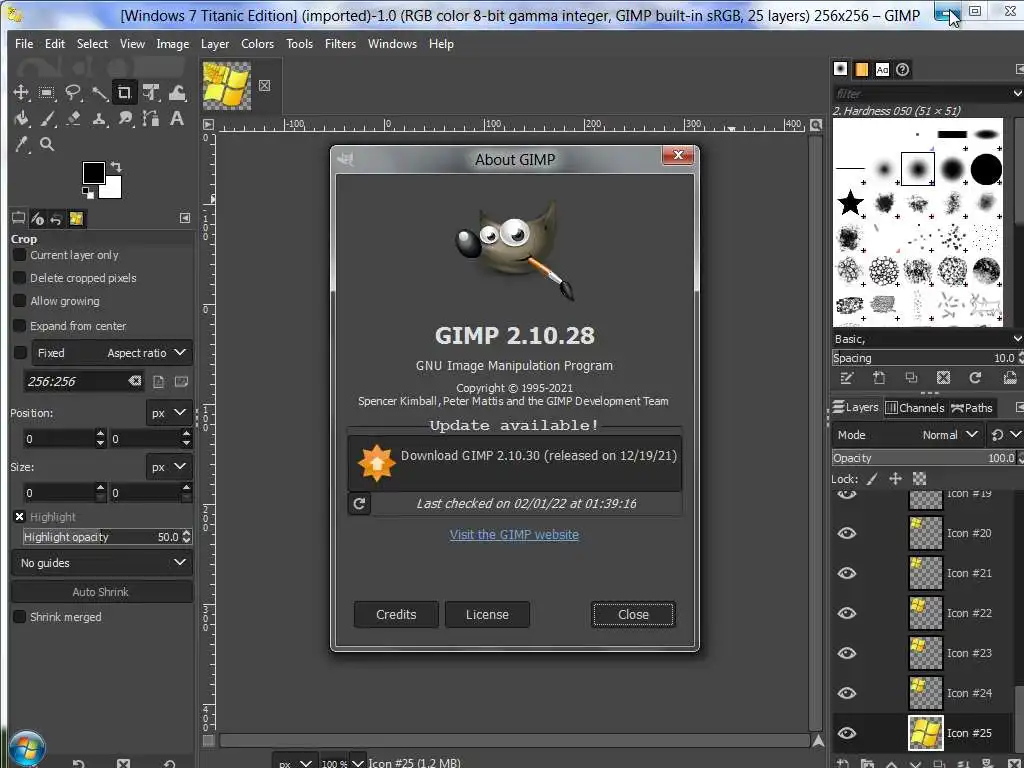Select the Warp Transform tool
The width and height of the screenshot is (1024, 768).
point(177,92)
